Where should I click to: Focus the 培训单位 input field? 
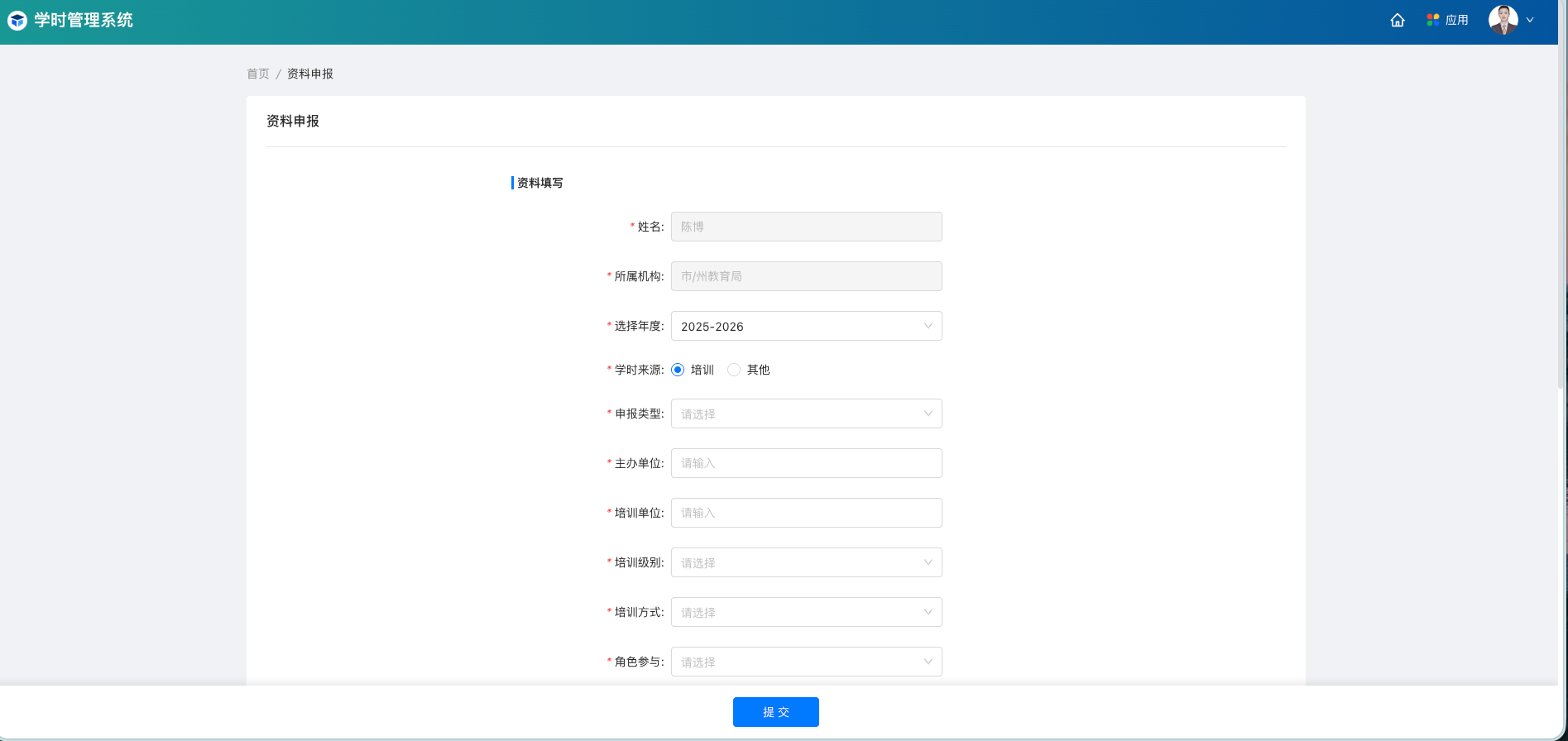click(806, 513)
